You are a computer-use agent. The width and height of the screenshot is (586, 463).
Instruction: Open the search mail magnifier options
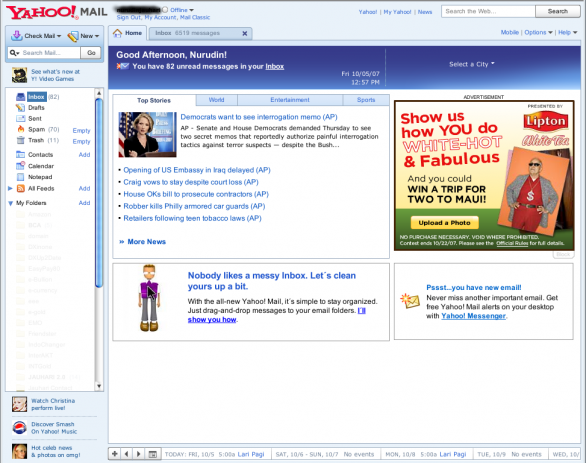(15, 53)
